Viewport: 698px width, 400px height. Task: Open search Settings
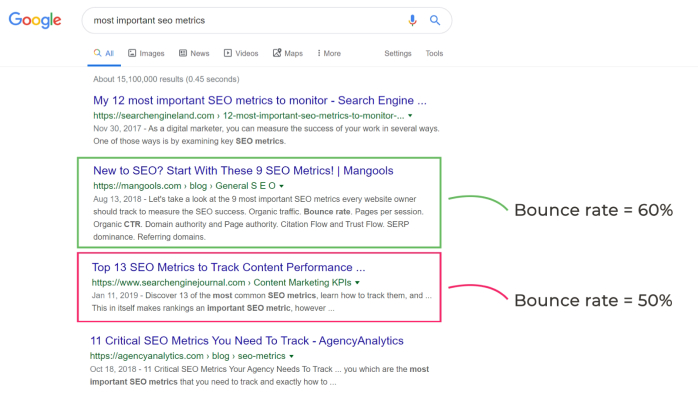pyautogui.click(x=398, y=53)
